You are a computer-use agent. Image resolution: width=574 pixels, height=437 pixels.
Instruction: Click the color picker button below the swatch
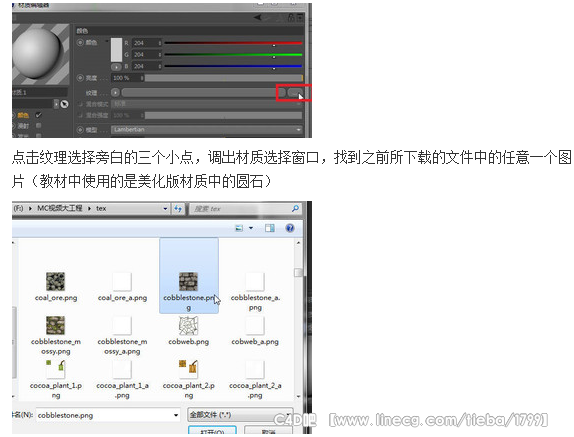tap(116, 67)
